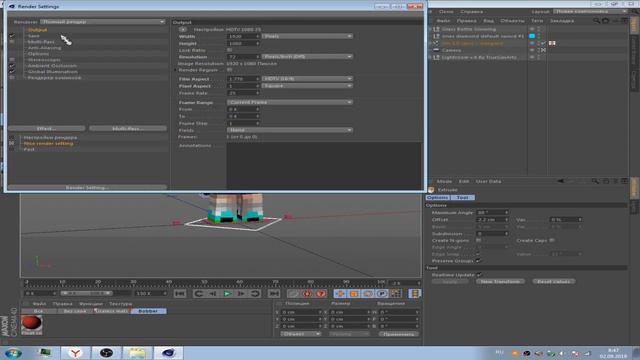This screenshot has height=360, width=640.
Task: Open Resolution units dropdown
Action: tap(307, 56)
